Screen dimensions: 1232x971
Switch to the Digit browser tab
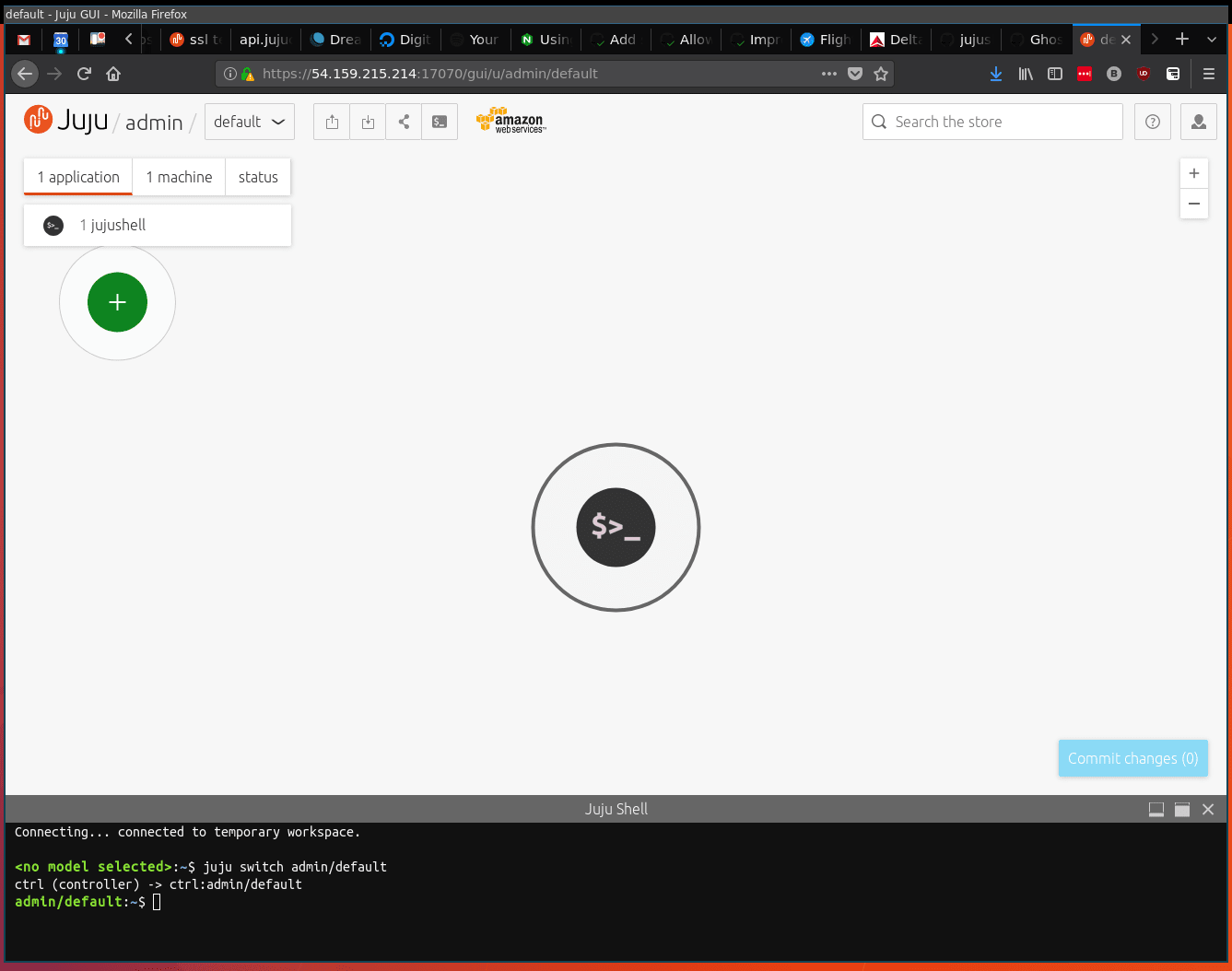pos(405,40)
